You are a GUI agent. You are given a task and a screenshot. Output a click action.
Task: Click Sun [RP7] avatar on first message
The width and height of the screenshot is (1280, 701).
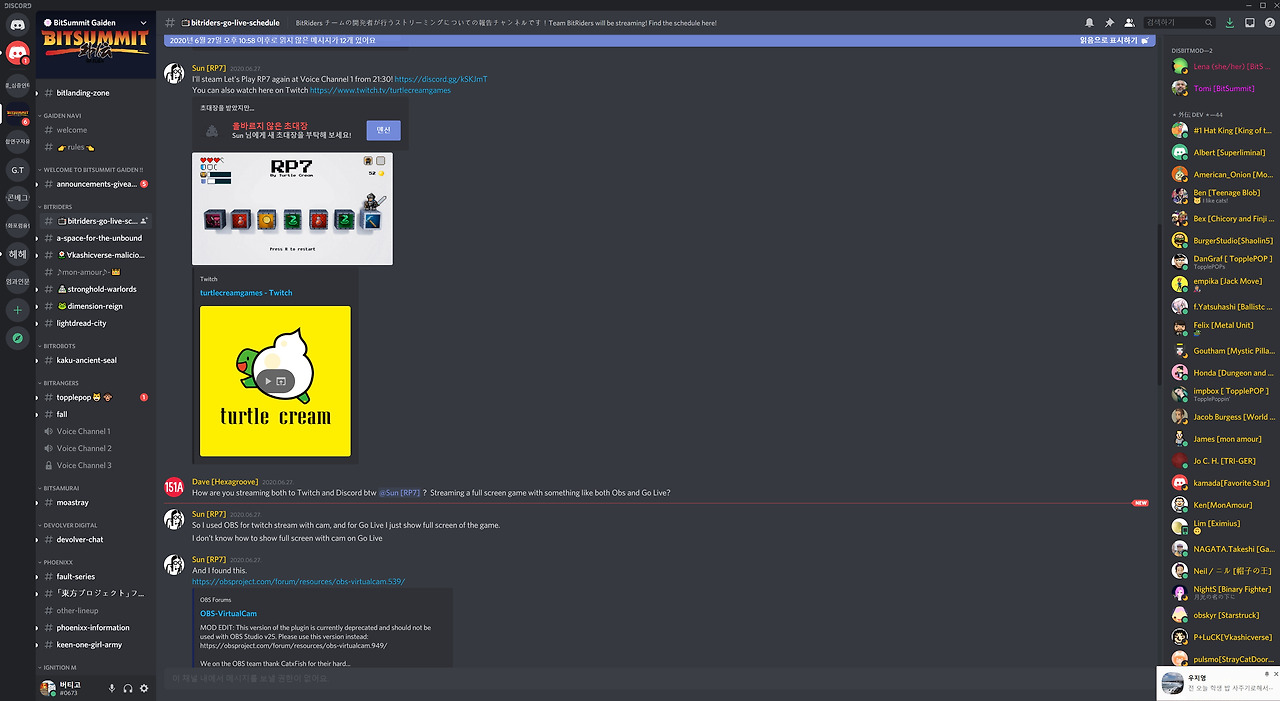click(x=174, y=74)
